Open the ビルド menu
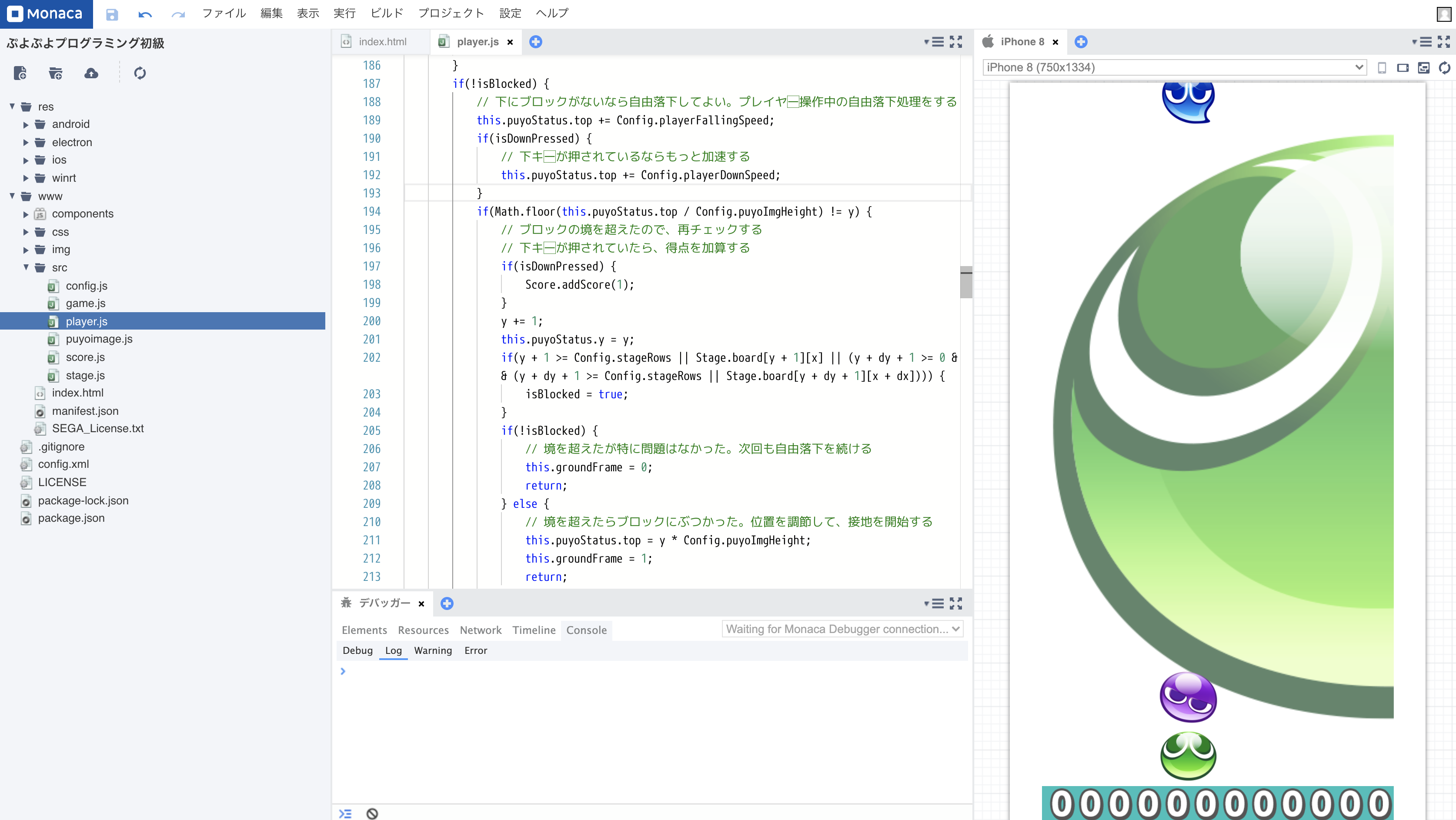The image size is (1456, 820). coord(387,13)
